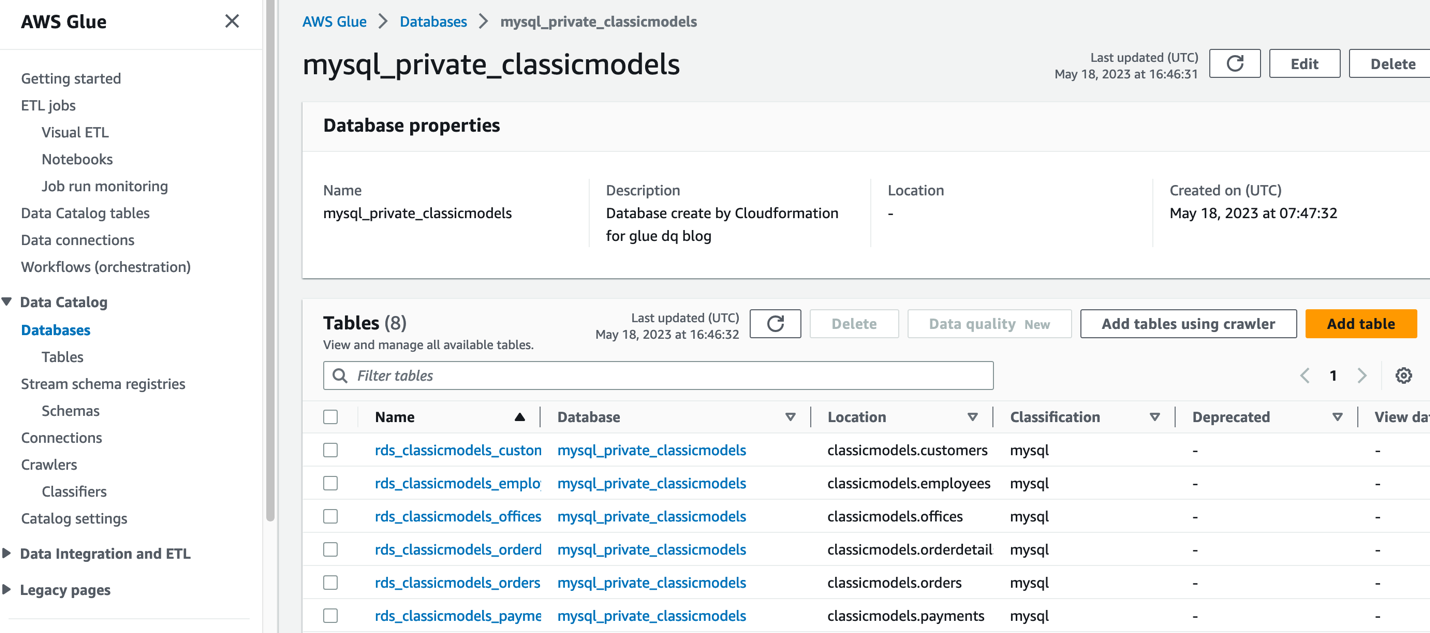Open Getting started in sidebar
This screenshot has height=633, width=1430.
71,78
